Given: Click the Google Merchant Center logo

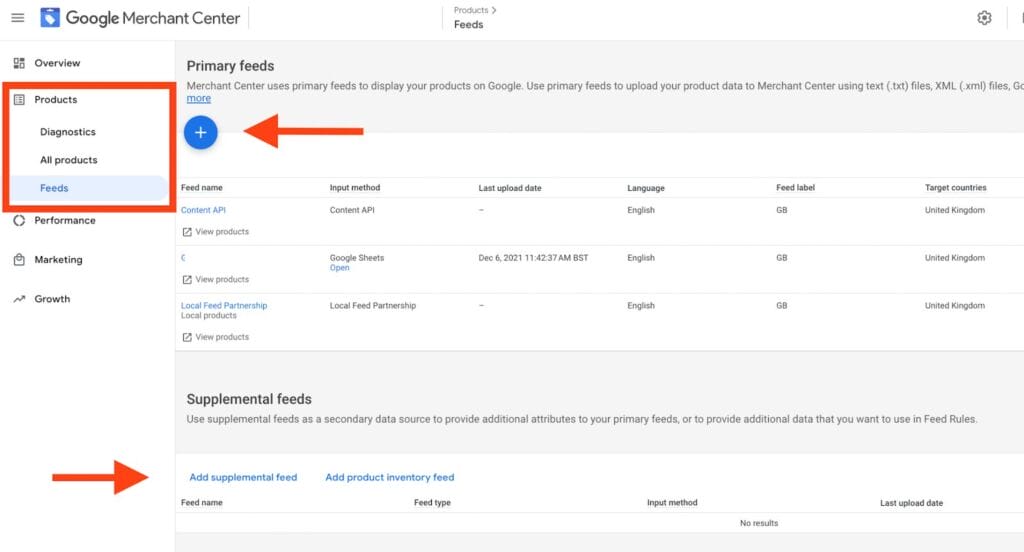Looking at the screenshot, I should click(140, 18).
